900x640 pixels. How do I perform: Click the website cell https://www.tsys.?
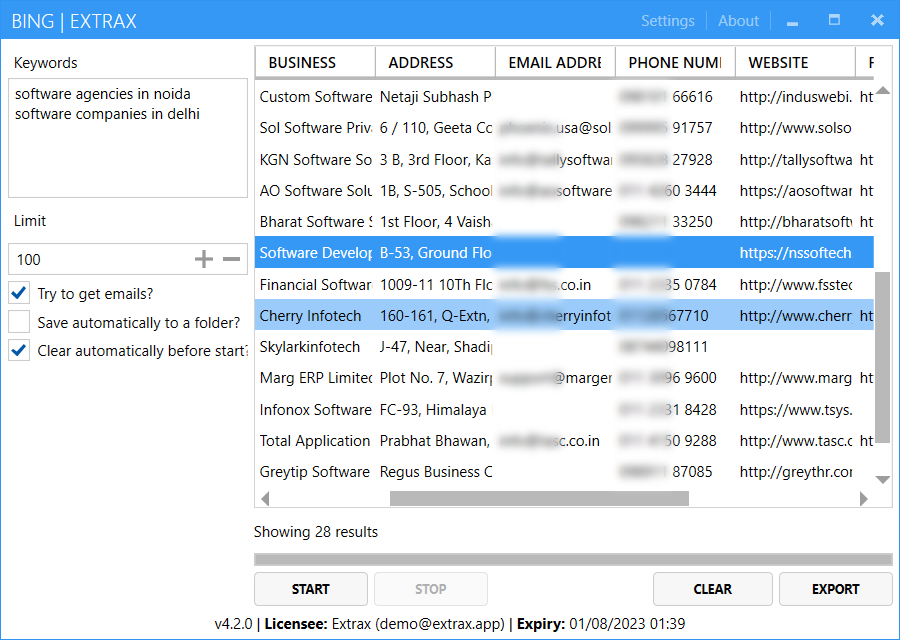(x=796, y=409)
